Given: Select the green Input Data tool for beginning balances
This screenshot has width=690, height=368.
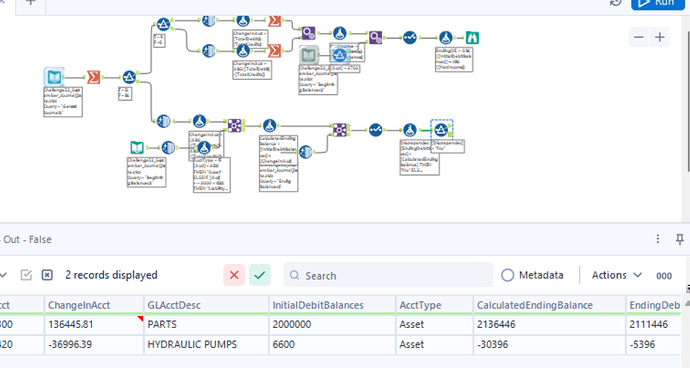Looking at the screenshot, I should (137, 147).
